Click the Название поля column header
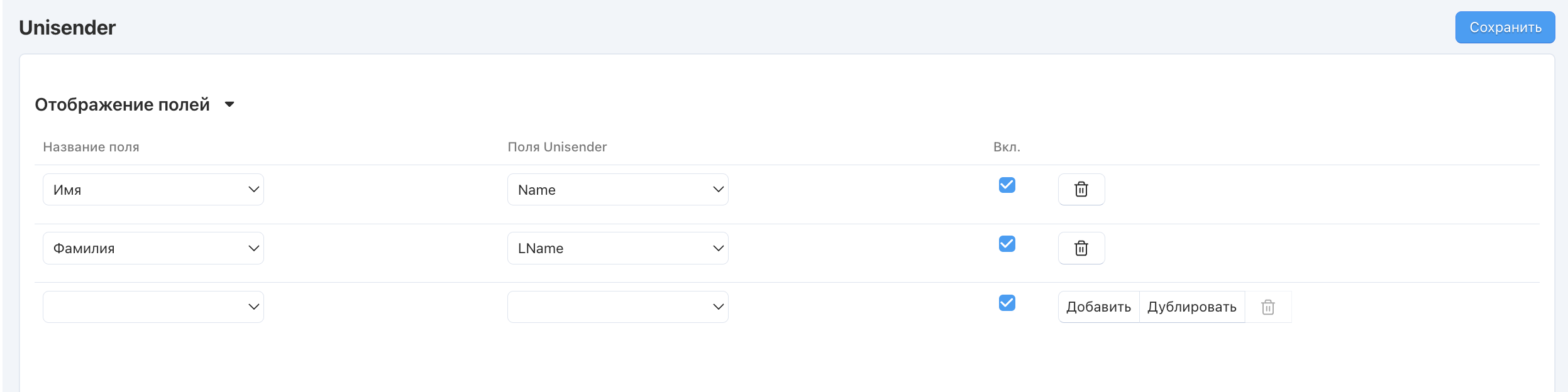Image resolution: width=1568 pixels, height=392 pixels. [91, 147]
